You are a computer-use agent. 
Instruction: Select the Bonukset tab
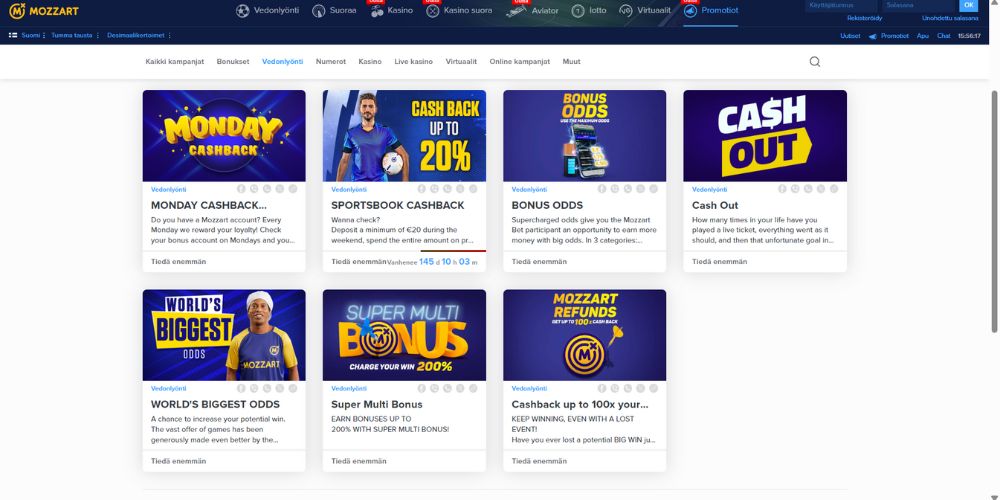click(233, 62)
